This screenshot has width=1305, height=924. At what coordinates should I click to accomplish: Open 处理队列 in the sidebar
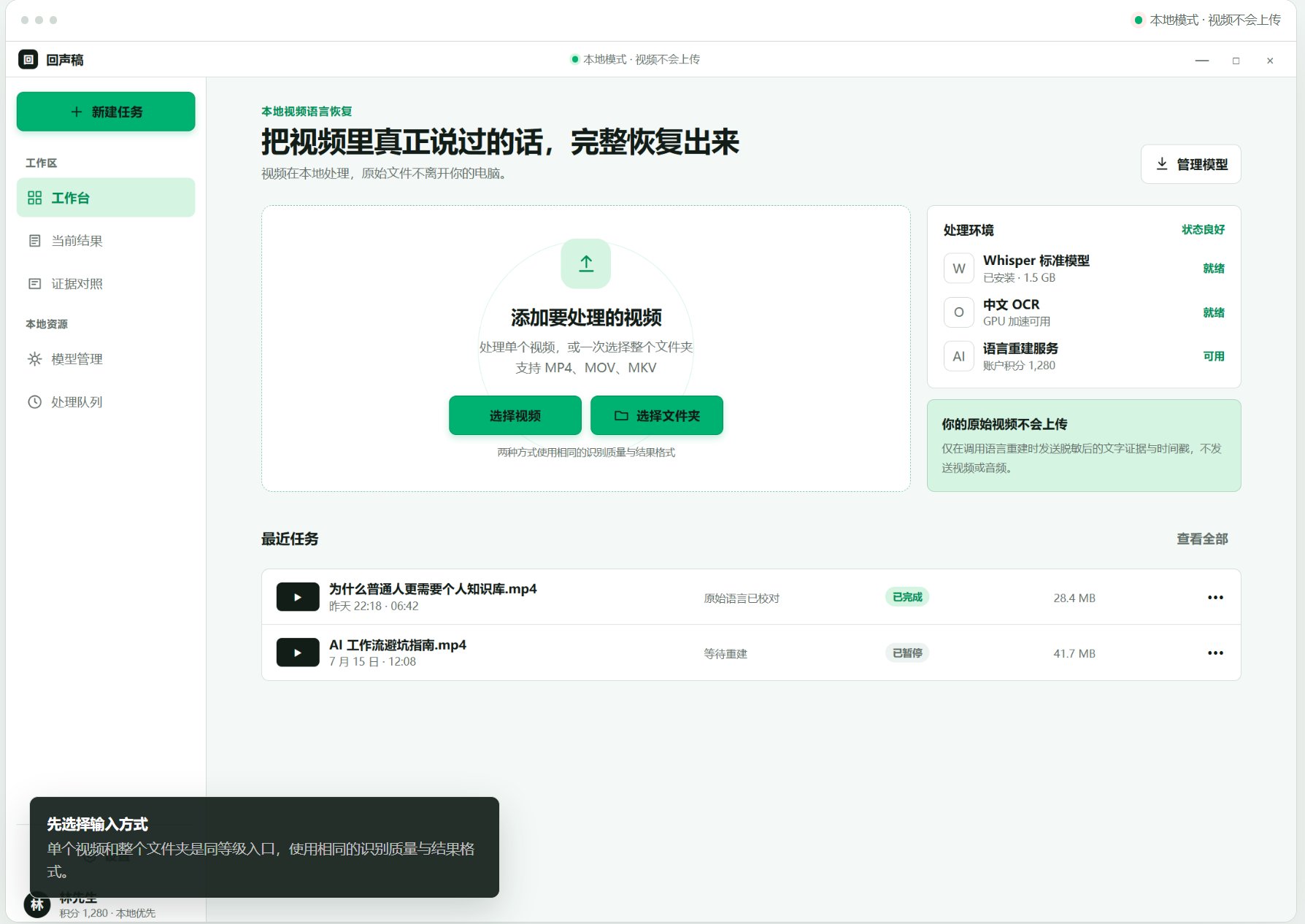tap(106, 402)
